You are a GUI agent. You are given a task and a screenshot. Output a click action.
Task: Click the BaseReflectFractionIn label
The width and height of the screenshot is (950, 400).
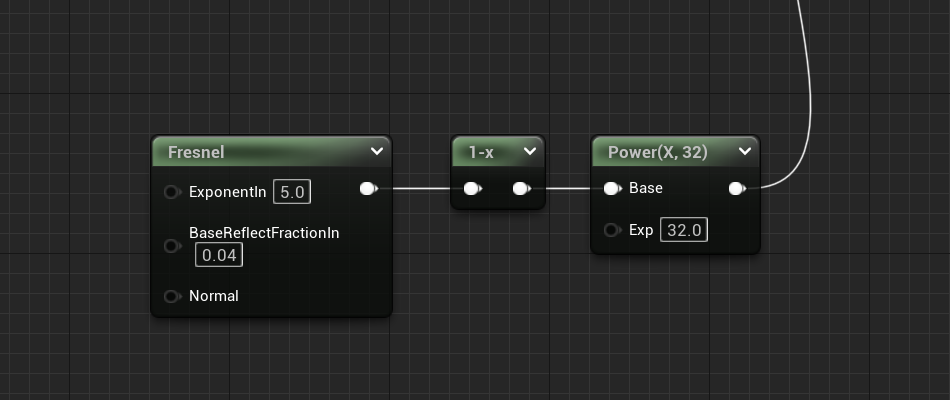pos(264,233)
